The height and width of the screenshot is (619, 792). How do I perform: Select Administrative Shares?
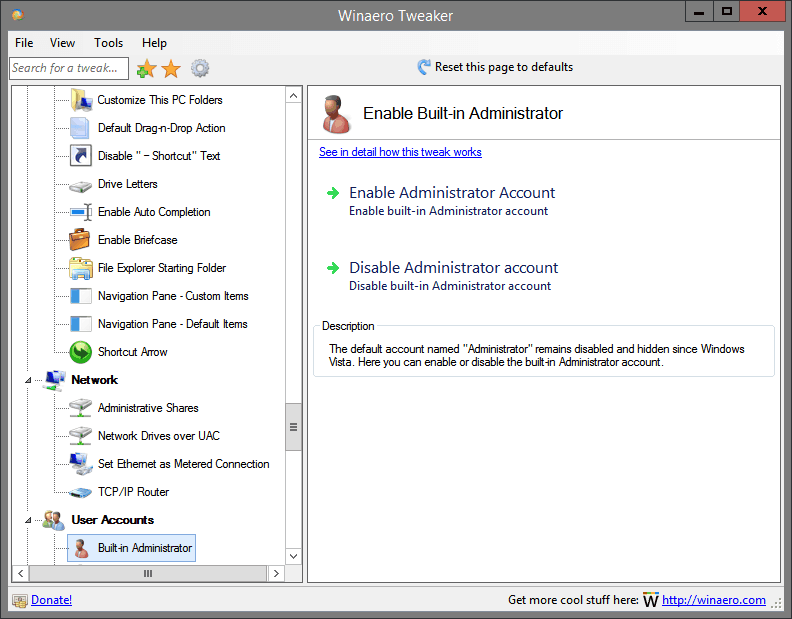[x=148, y=408]
